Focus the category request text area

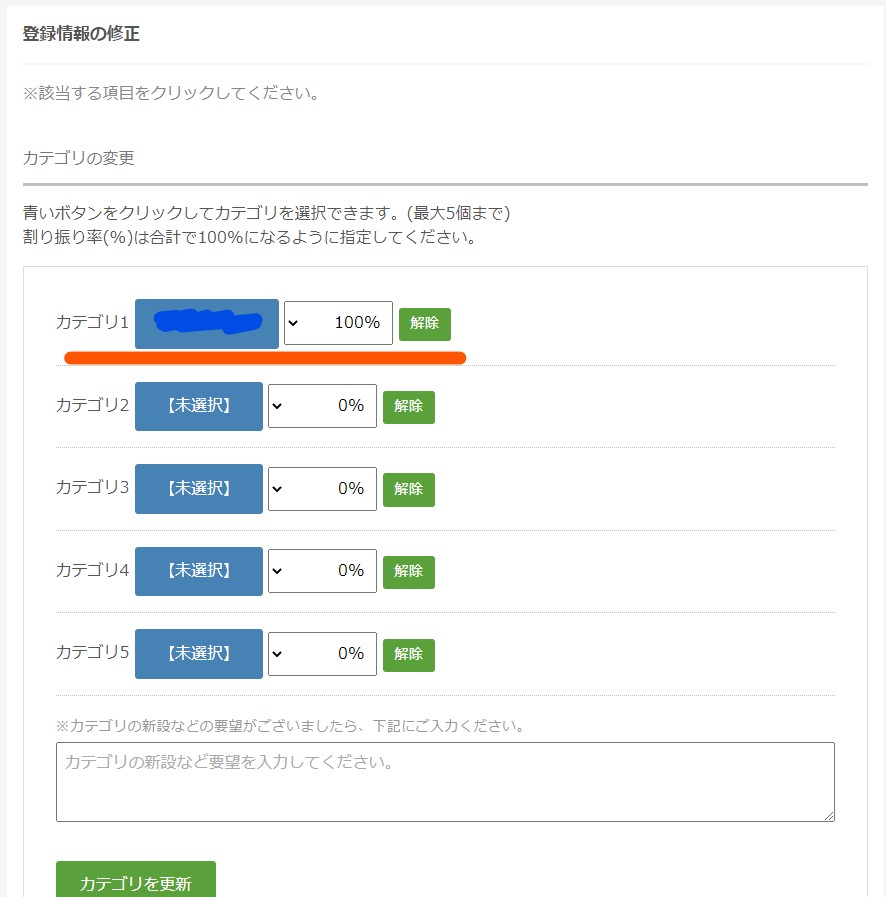pyautogui.click(x=445, y=782)
